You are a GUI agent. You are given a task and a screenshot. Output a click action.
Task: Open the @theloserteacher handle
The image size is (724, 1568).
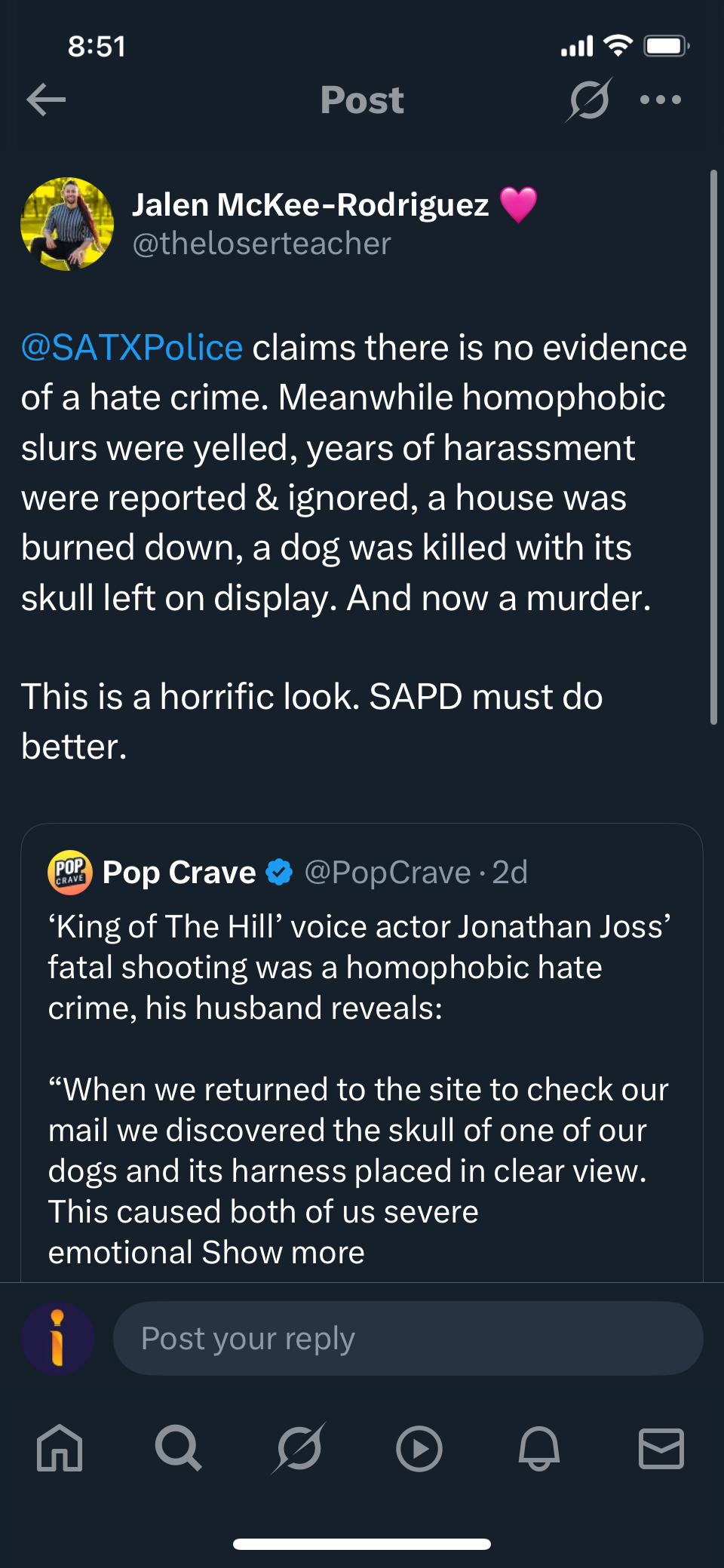(x=262, y=244)
